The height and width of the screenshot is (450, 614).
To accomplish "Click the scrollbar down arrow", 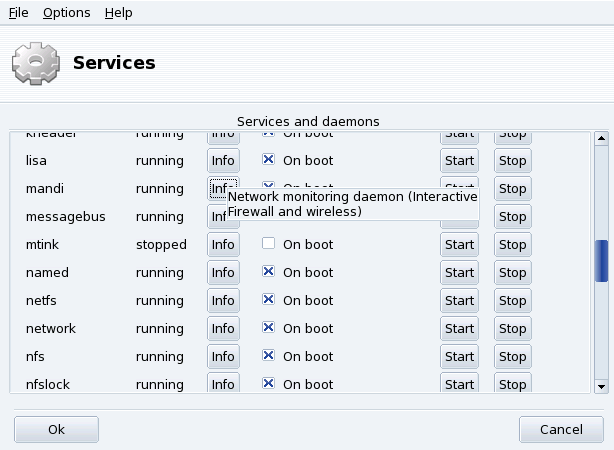I will pos(602,385).
